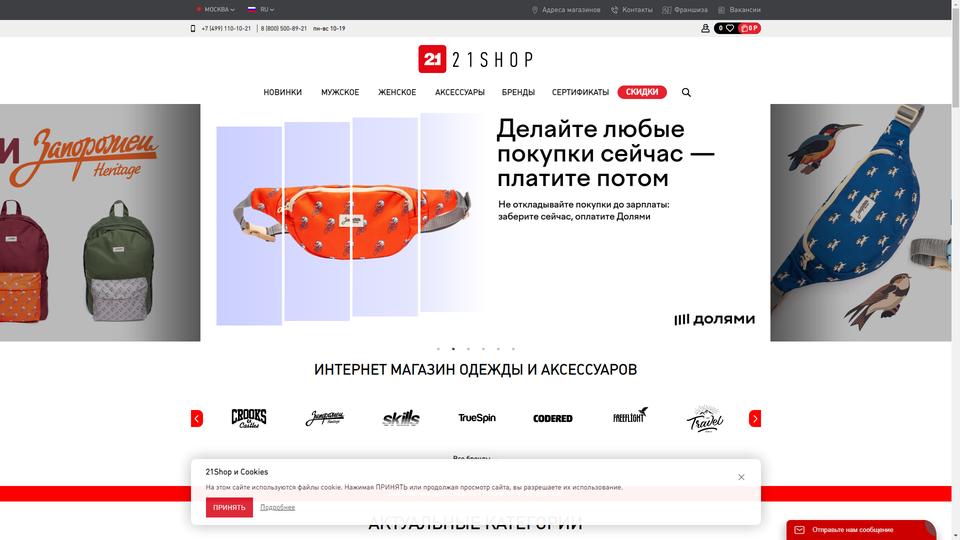Open the search magnifier icon
The image size is (960, 540).
click(686, 92)
